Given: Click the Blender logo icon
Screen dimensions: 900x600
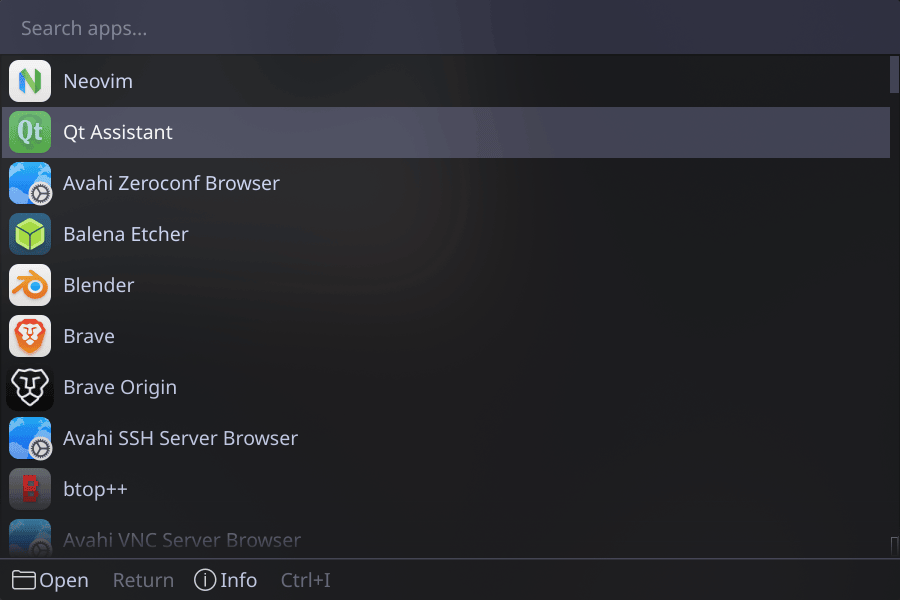Looking at the screenshot, I should pyautogui.click(x=30, y=285).
